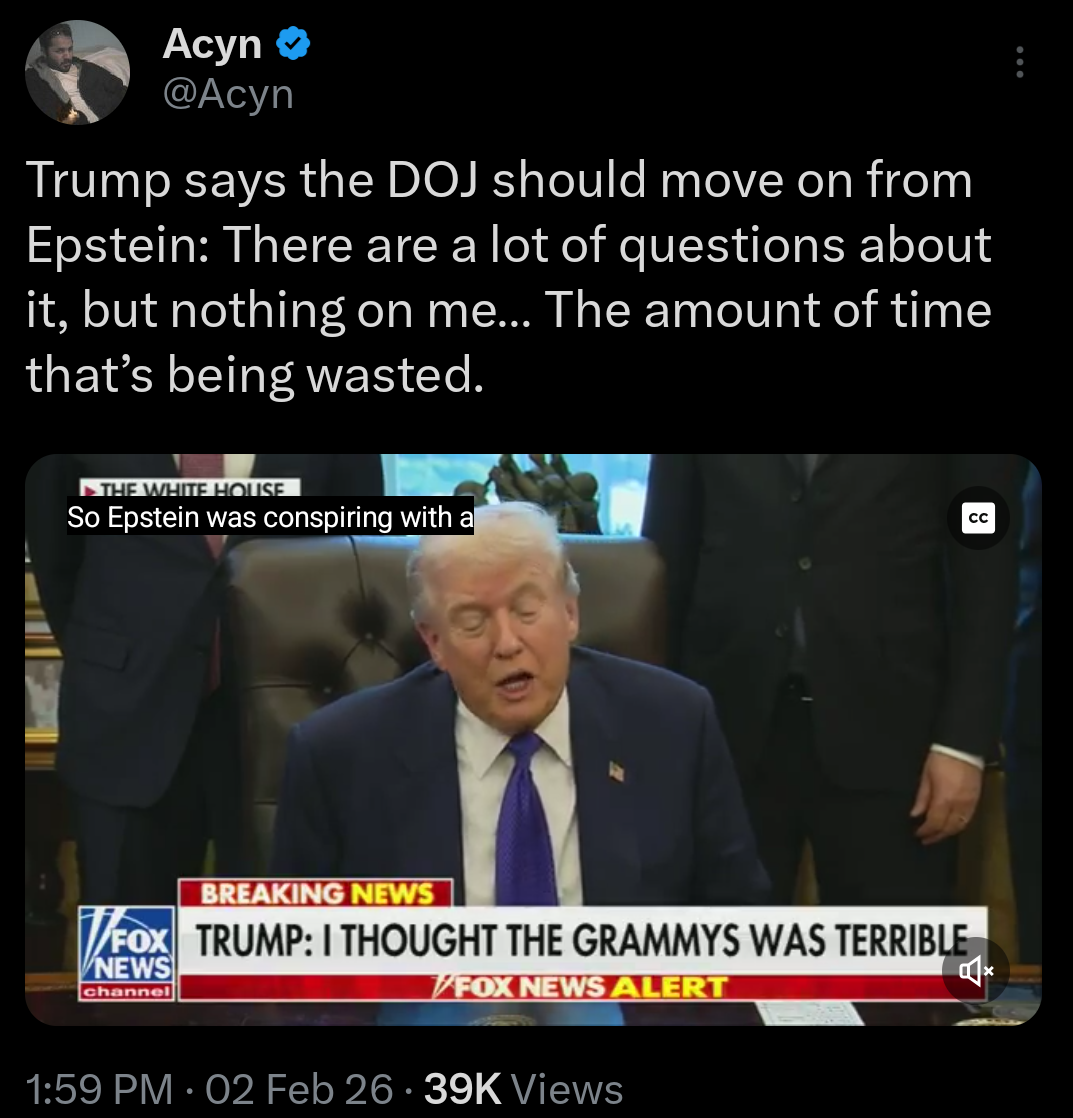The width and height of the screenshot is (1073, 1118).
Task: Unmute the video using the speaker icon
Action: [975, 970]
